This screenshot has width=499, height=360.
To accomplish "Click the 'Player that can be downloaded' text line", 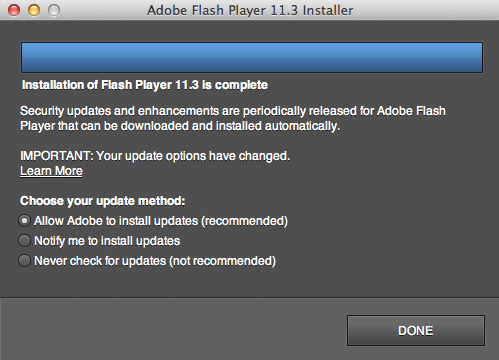I will (x=180, y=126).
